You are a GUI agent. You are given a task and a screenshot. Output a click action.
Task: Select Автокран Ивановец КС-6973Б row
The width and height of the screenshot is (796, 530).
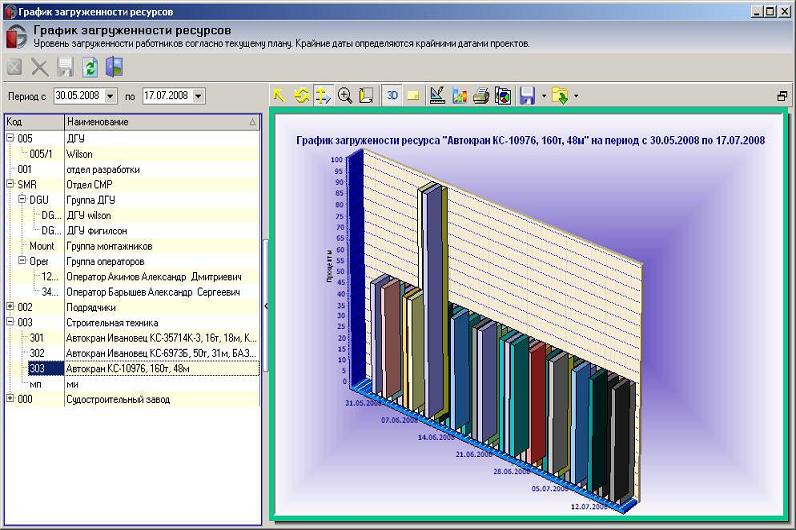pyautogui.click(x=132, y=353)
